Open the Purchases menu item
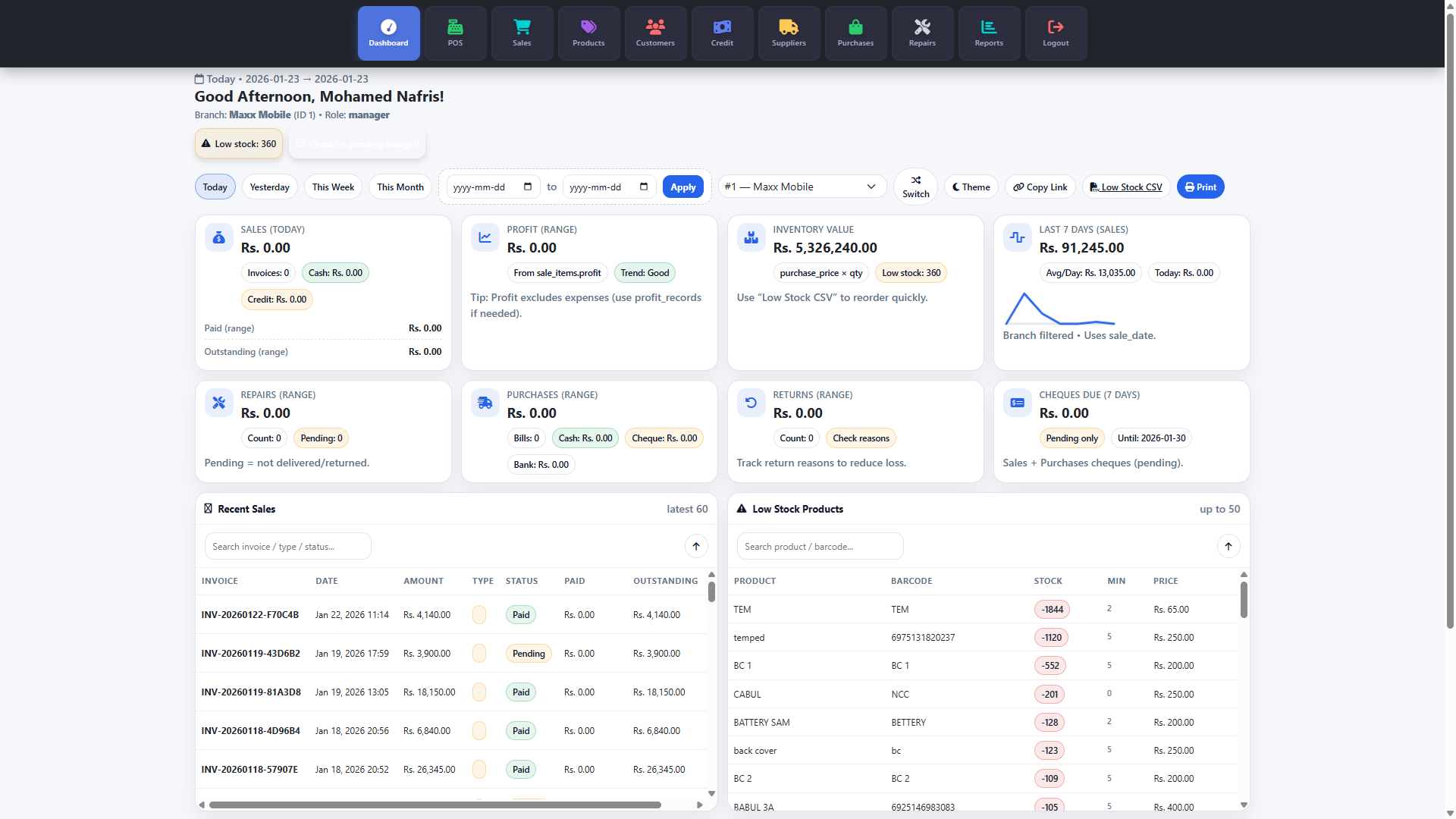Screen dimensions: 1456x819 pyautogui.click(x=855, y=33)
